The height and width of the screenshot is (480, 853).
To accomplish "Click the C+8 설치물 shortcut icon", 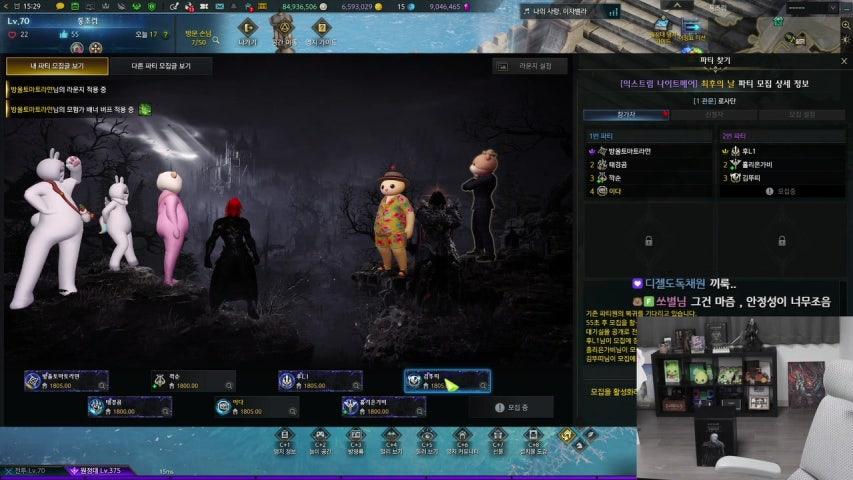I will (x=533, y=435).
